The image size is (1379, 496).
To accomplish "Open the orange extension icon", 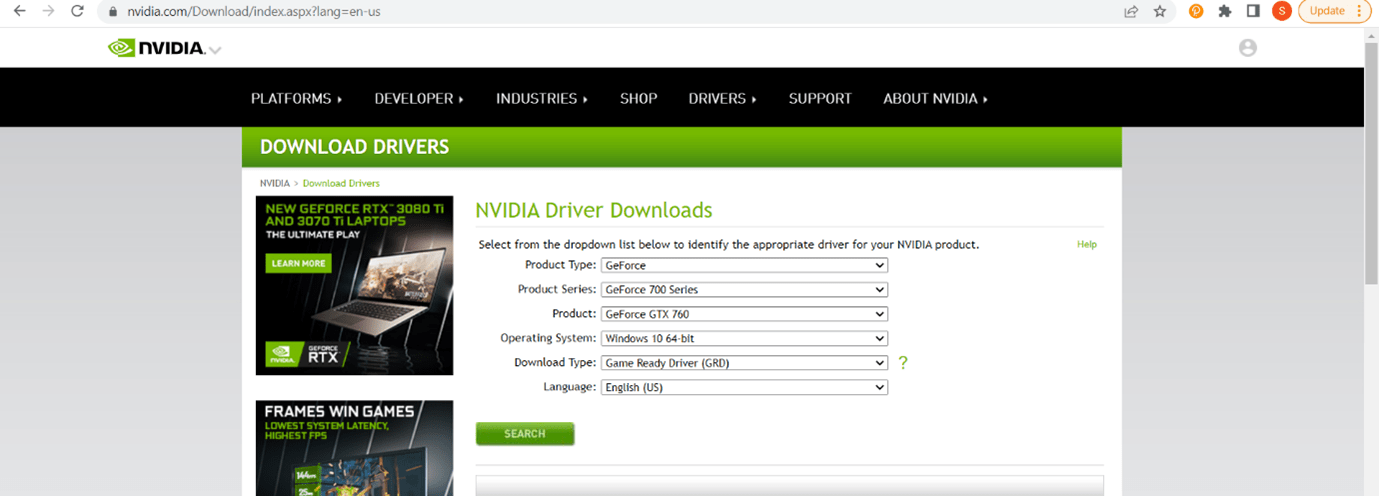I will [x=1196, y=11].
